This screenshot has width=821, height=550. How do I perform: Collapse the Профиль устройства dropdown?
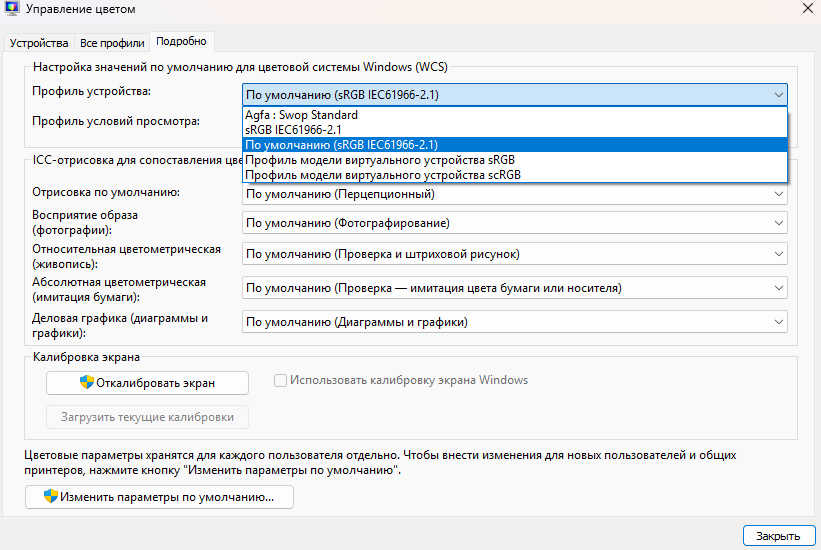(x=515, y=95)
